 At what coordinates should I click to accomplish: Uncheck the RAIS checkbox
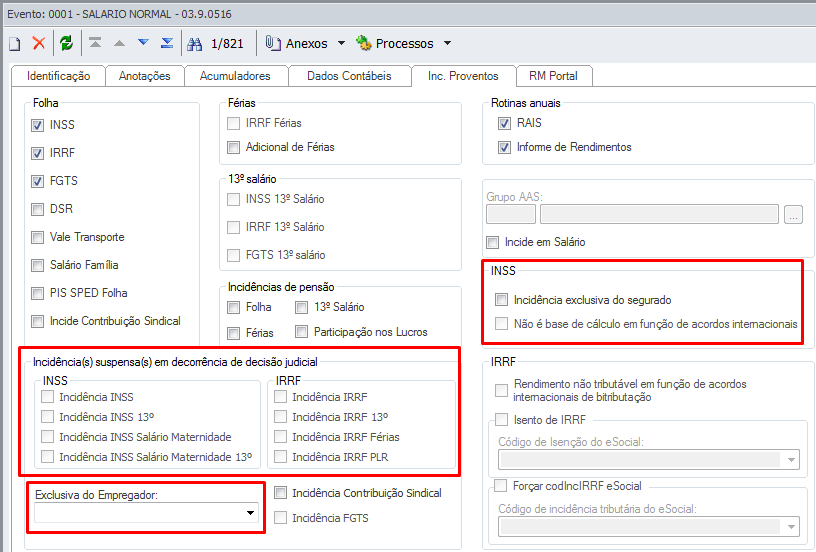click(x=504, y=123)
